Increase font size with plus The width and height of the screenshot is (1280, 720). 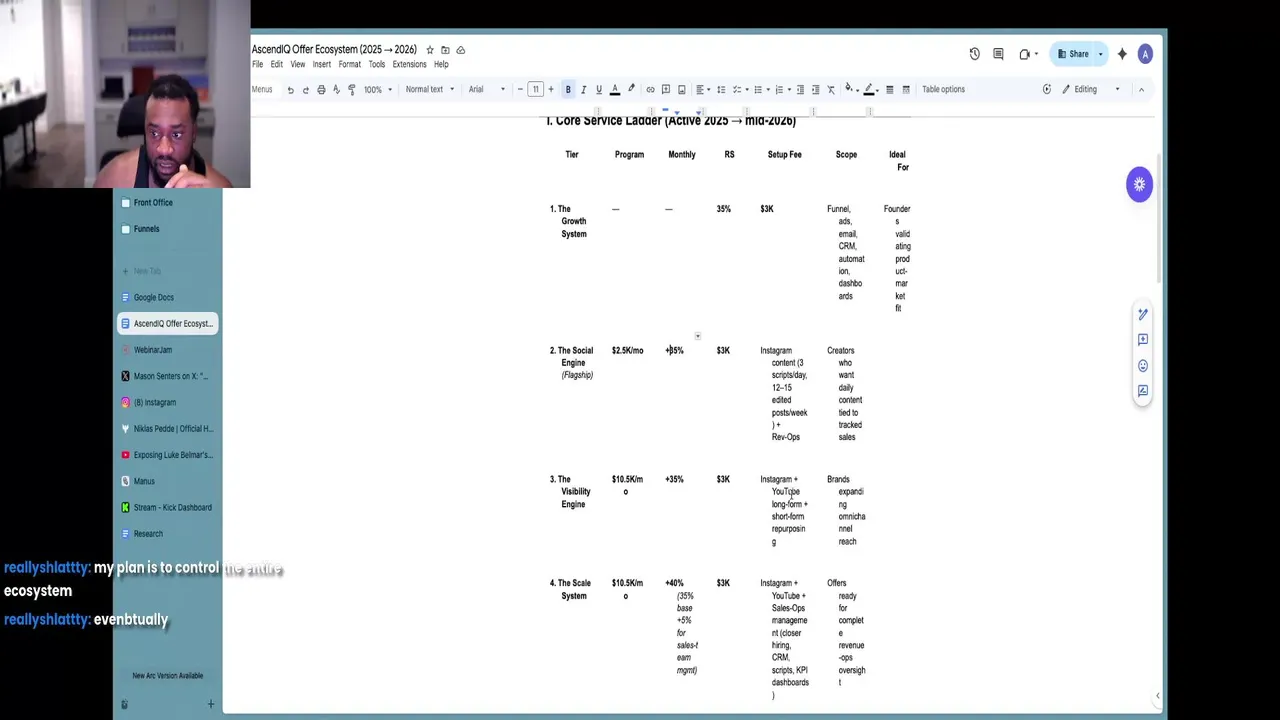point(550,90)
